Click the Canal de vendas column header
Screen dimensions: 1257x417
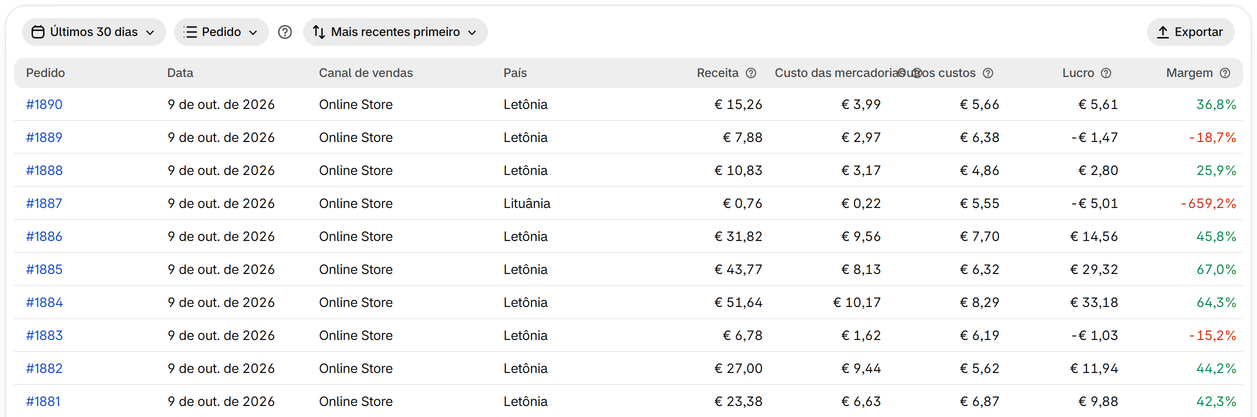[366, 73]
